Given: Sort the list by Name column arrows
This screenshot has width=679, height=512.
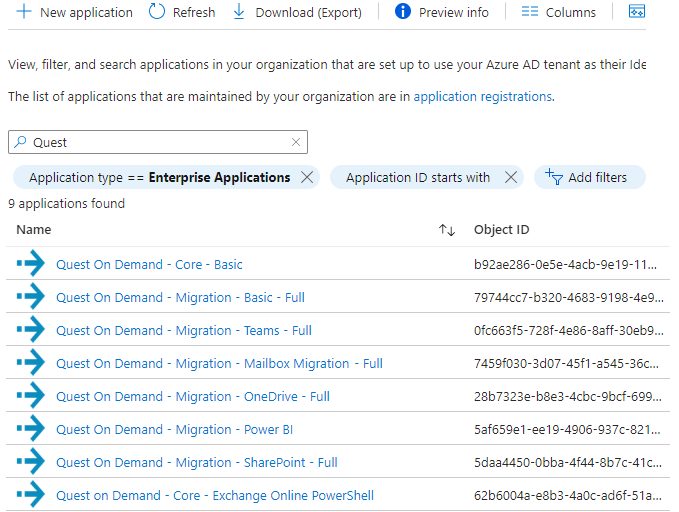Looking at the screenshot, I should (447, 230).
